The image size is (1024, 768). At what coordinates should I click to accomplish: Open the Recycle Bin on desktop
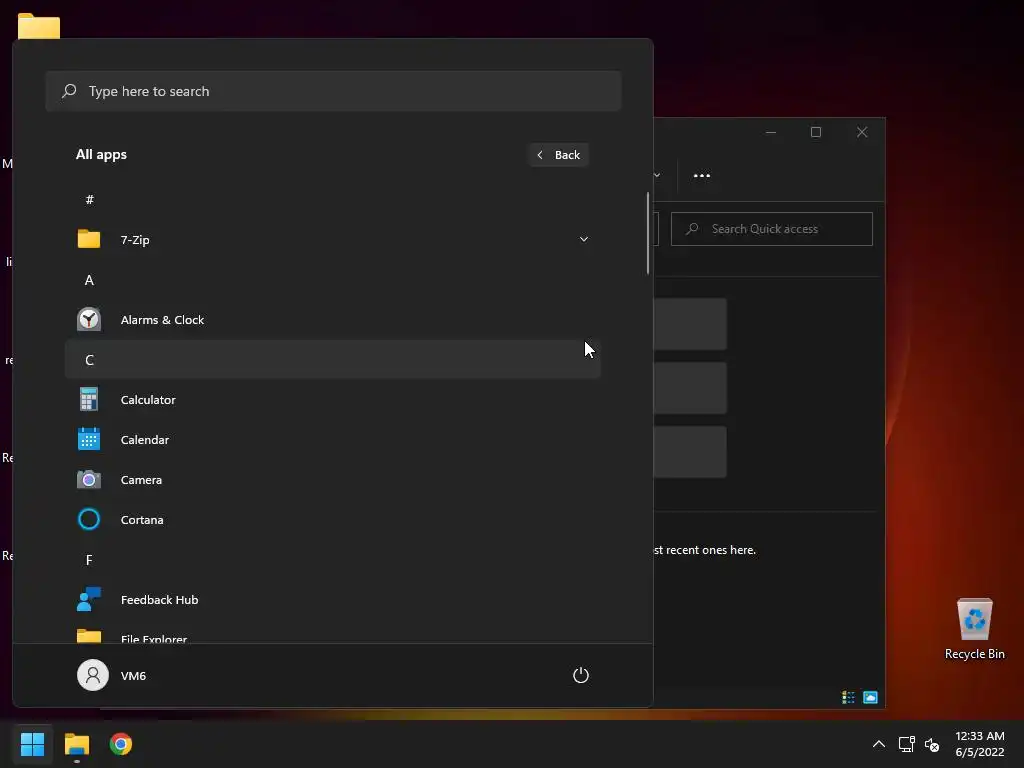coord(974,629)
